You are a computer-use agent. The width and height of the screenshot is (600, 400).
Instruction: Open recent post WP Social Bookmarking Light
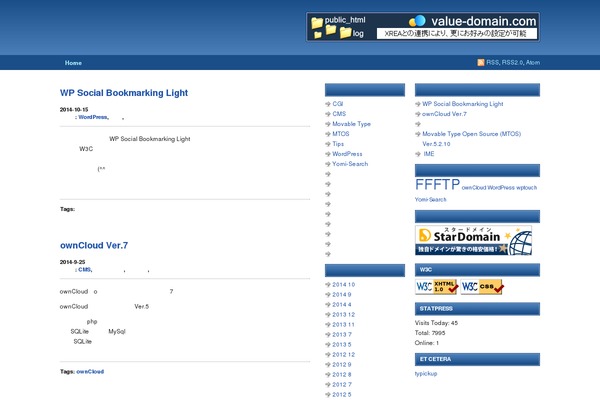click(463, 104)
